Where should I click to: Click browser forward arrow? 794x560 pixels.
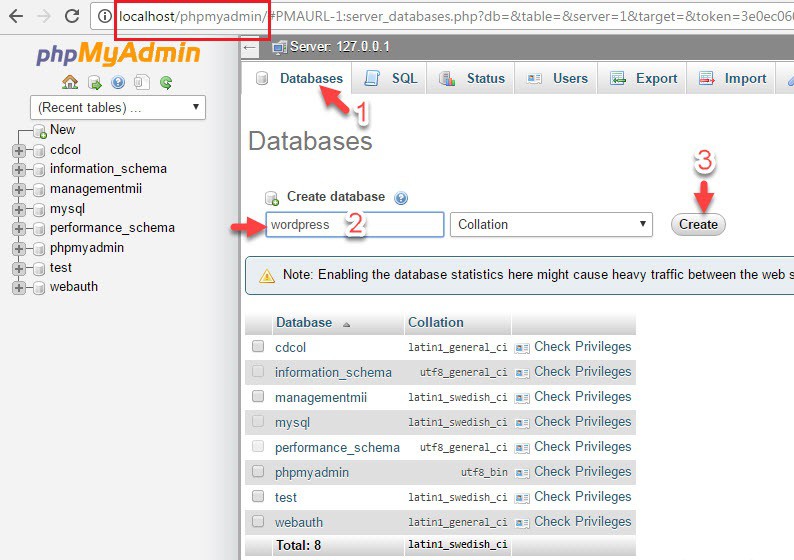45,16
